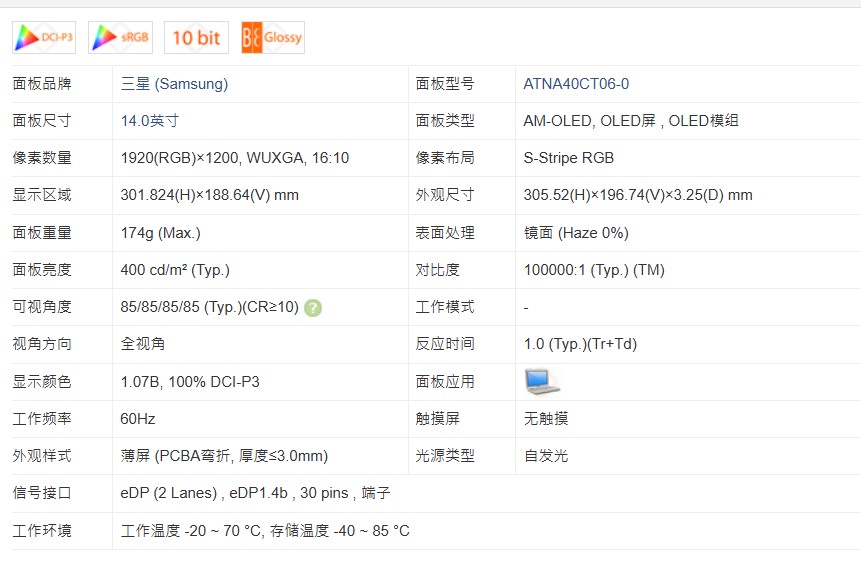Click the sRGB color gamut badge
This screenshot has height=566, width=861.
coord(120,37)
